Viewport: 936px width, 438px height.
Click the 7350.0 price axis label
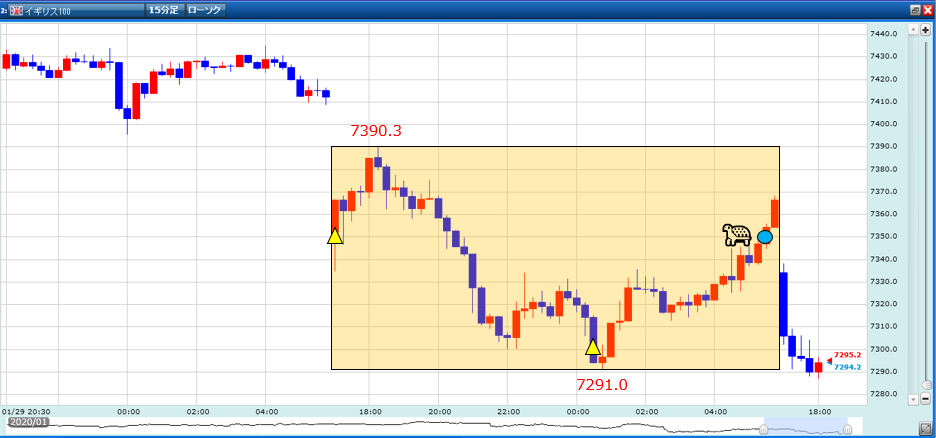[883, 236]
